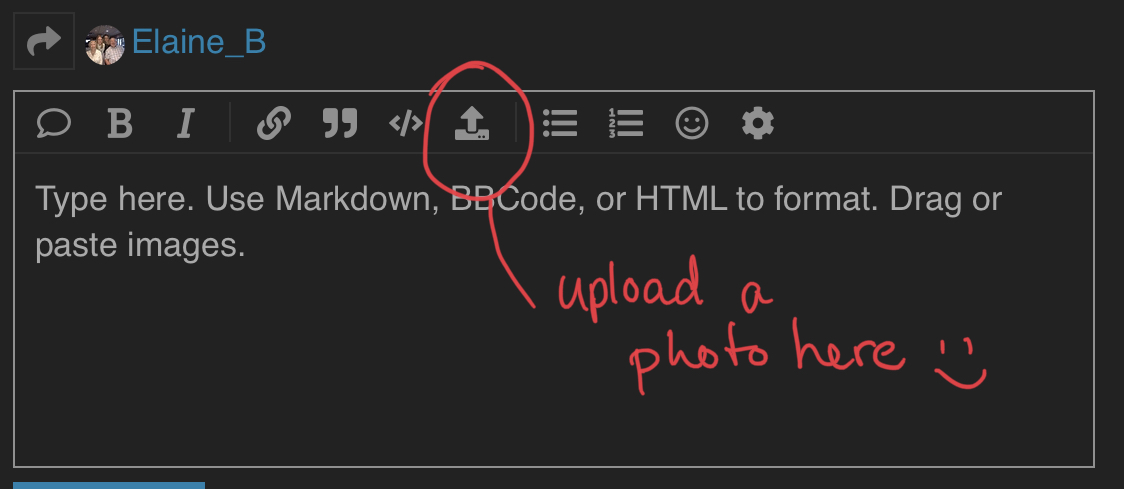Open the emoji smiley picker

(692, 123)
